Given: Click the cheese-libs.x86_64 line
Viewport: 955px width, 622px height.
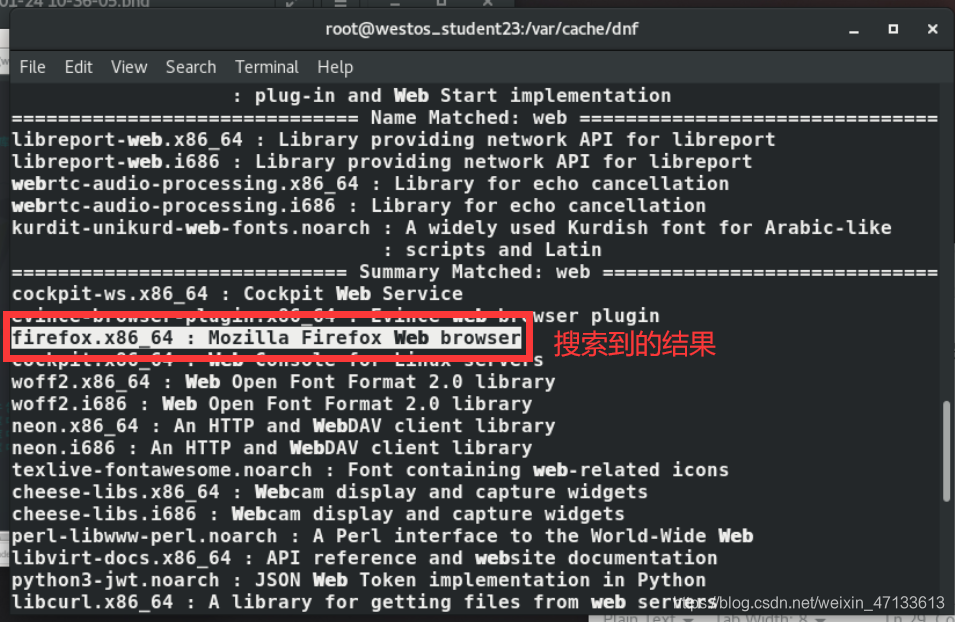Looking at the screenshot, I should (x=329, y=492).
